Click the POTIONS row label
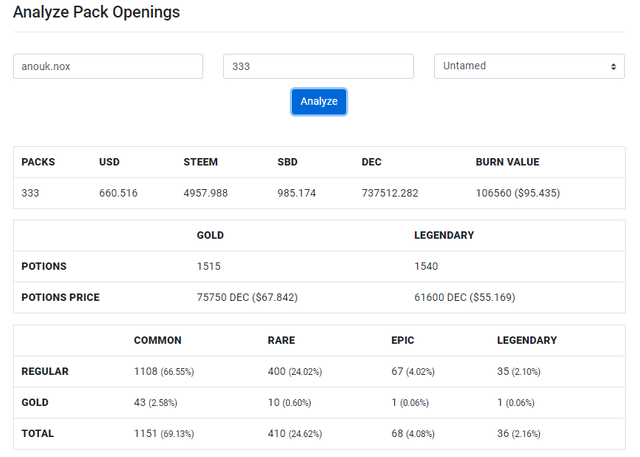The height and width of the screenshot is (457, 640). 44,266
